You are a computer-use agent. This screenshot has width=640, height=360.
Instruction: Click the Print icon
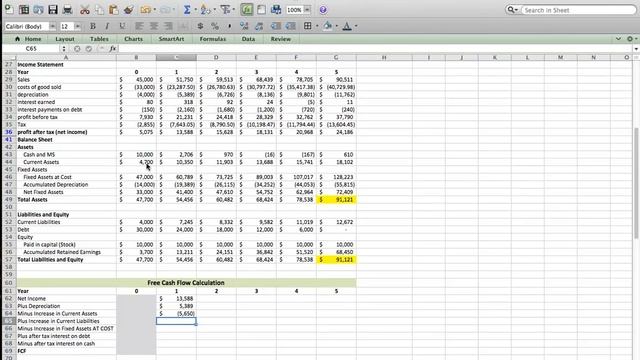pyautogui.click(x=68, y=9)
